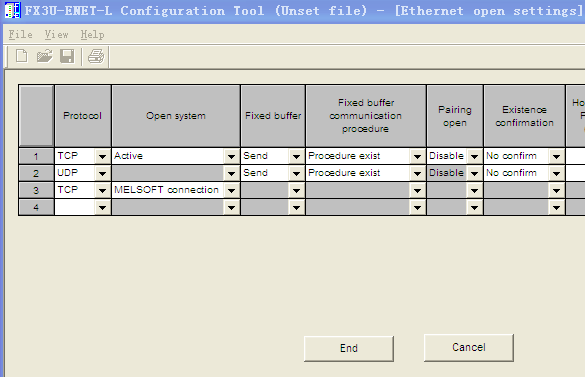This screenshot has height=377, width=585.
Task: Click the Print toolbar icon
Action: tap(96, 56)
